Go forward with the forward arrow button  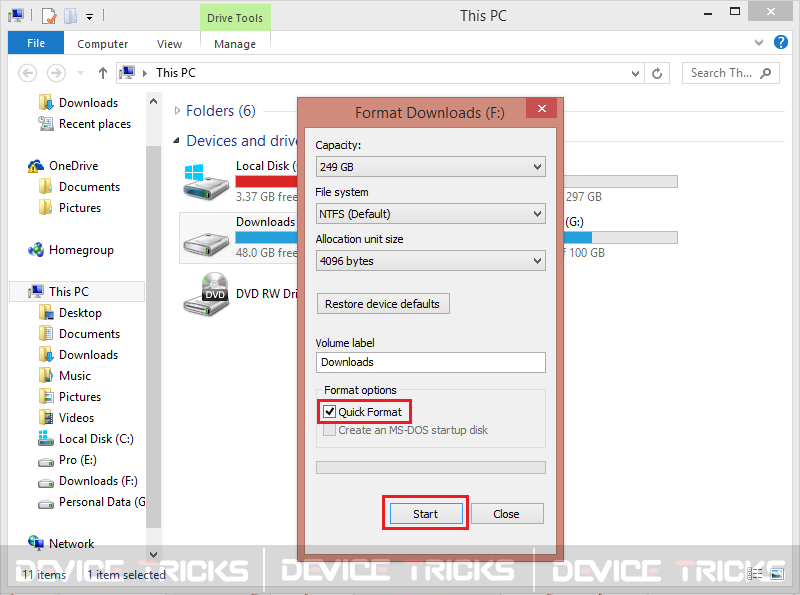pyautogui.click(x=56, y=73)
